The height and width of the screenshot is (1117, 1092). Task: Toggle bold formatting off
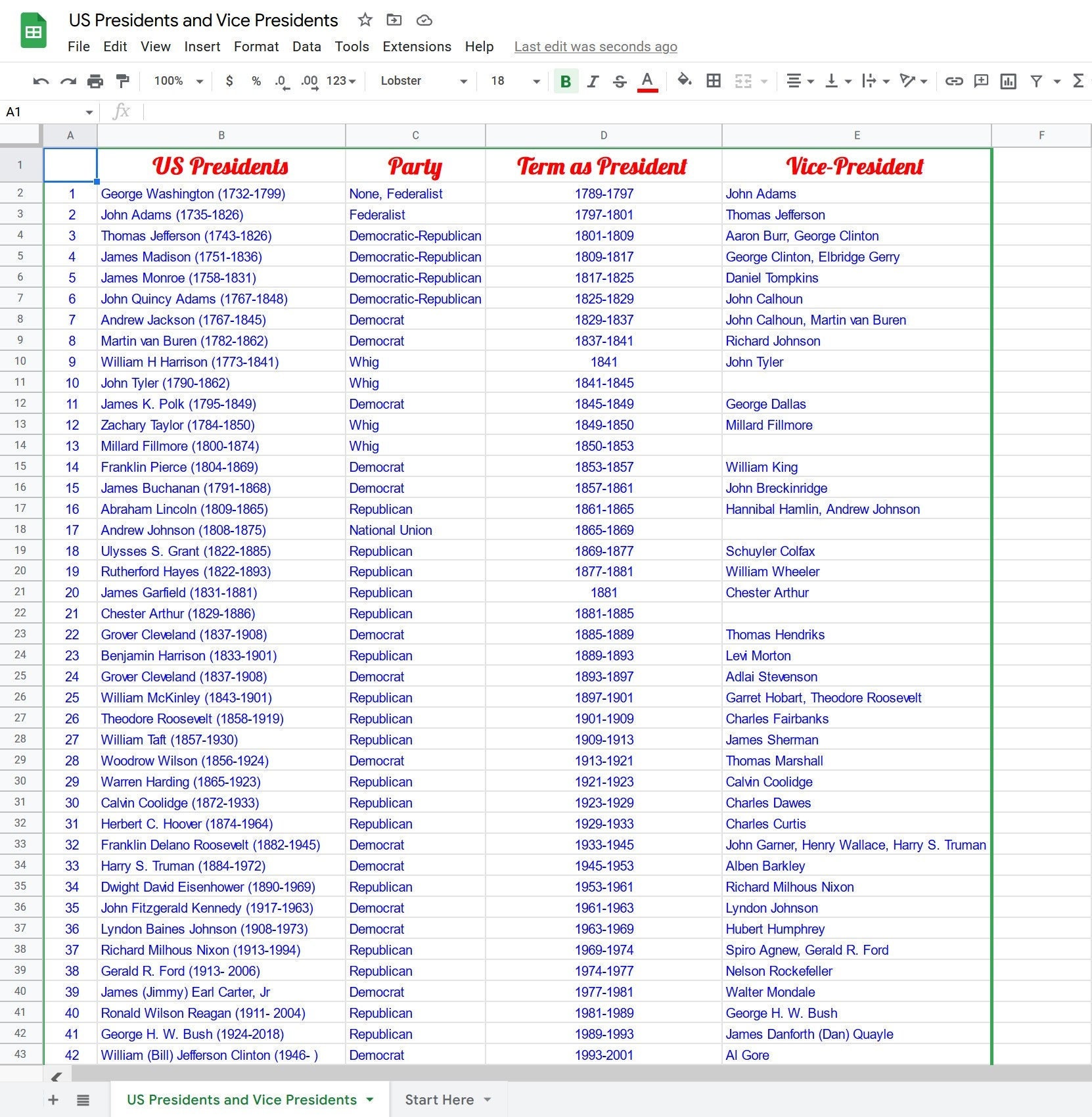tap(565, 81)
